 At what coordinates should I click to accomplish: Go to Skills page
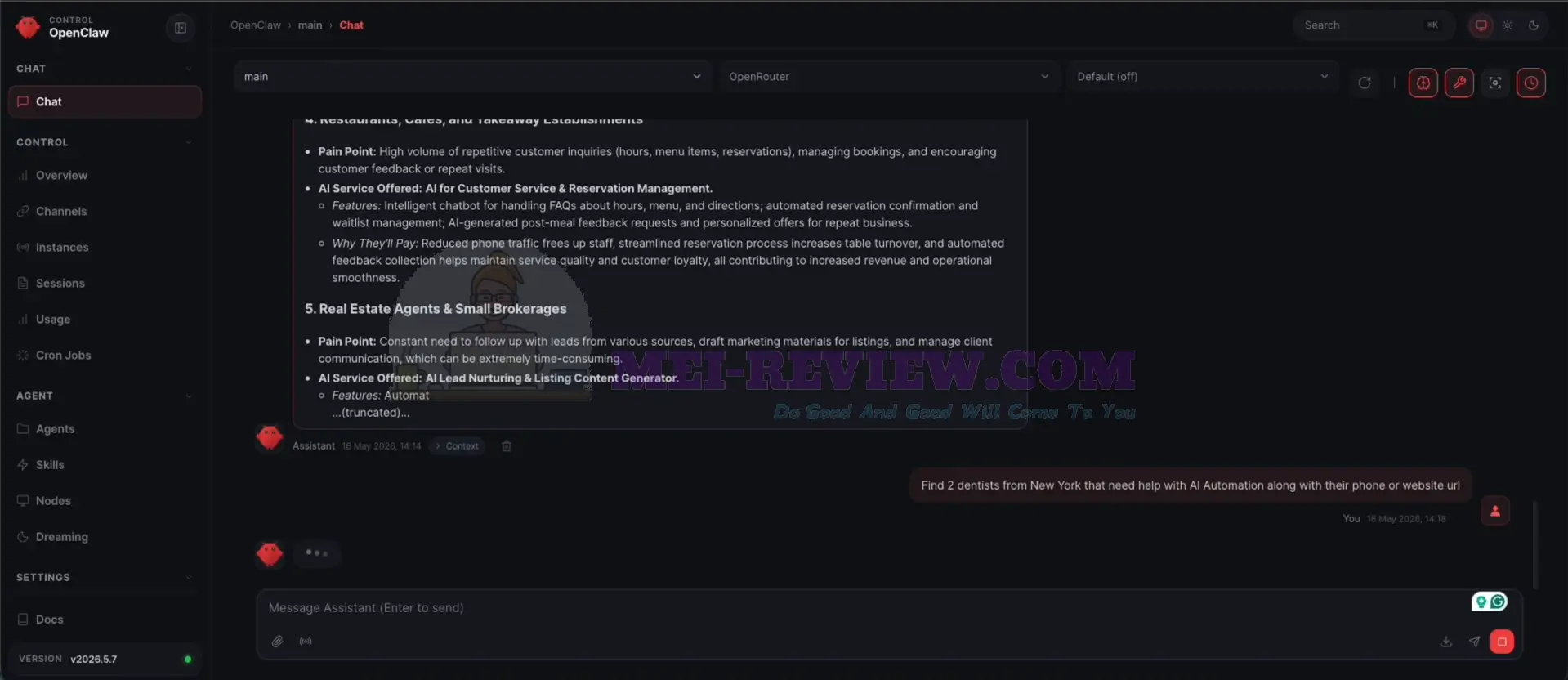pos(105,464)
